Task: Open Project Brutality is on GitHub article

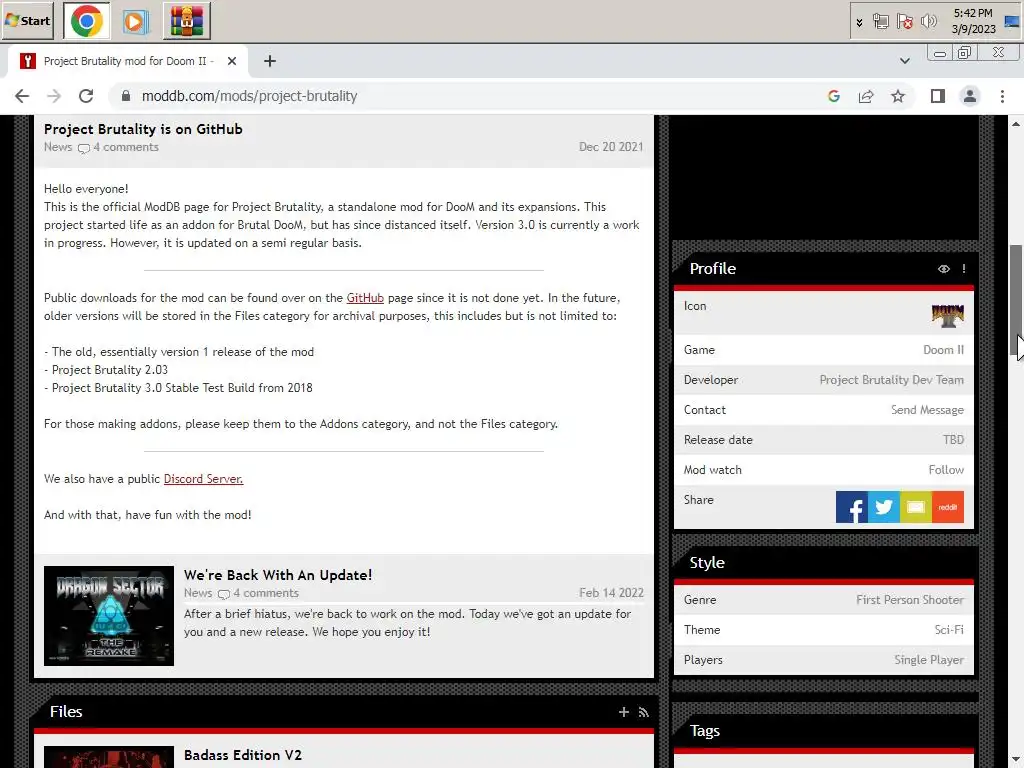Action: tap(143, 129)
